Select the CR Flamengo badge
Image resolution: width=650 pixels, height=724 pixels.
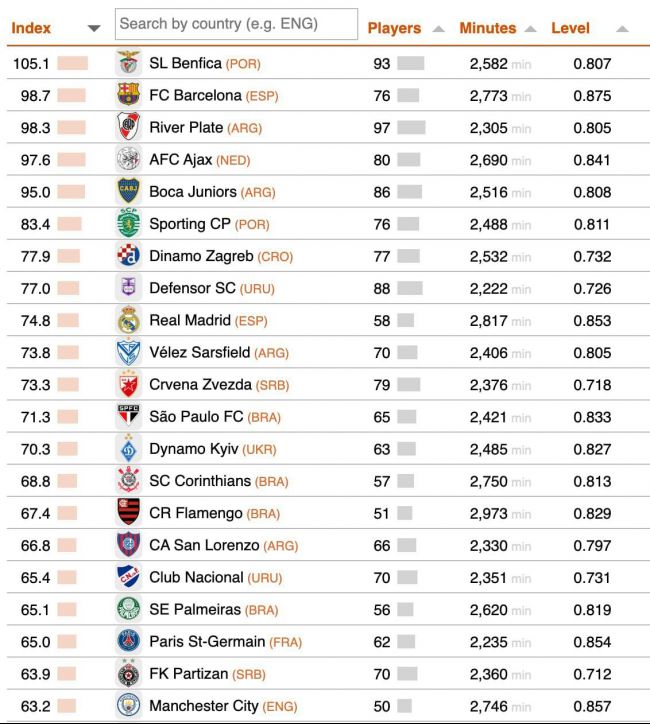tap(128, 513)
